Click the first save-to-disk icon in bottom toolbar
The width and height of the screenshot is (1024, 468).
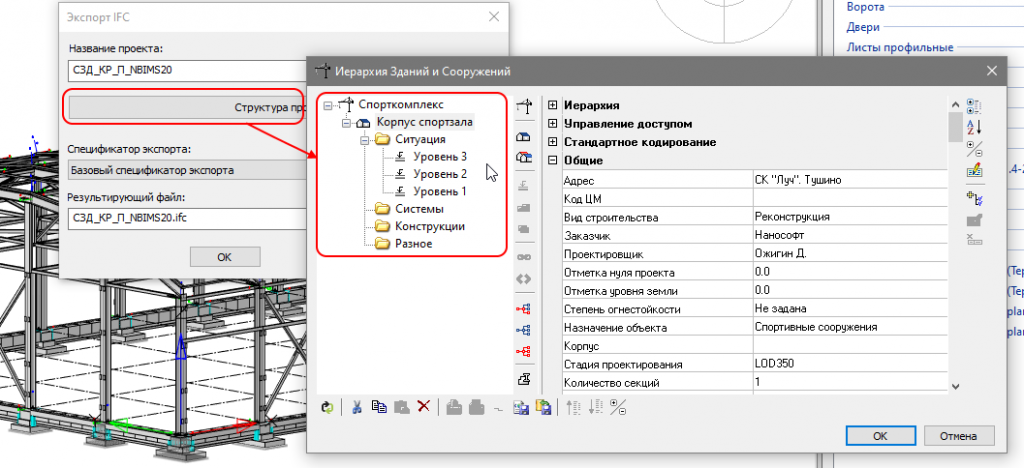(520, 407)
